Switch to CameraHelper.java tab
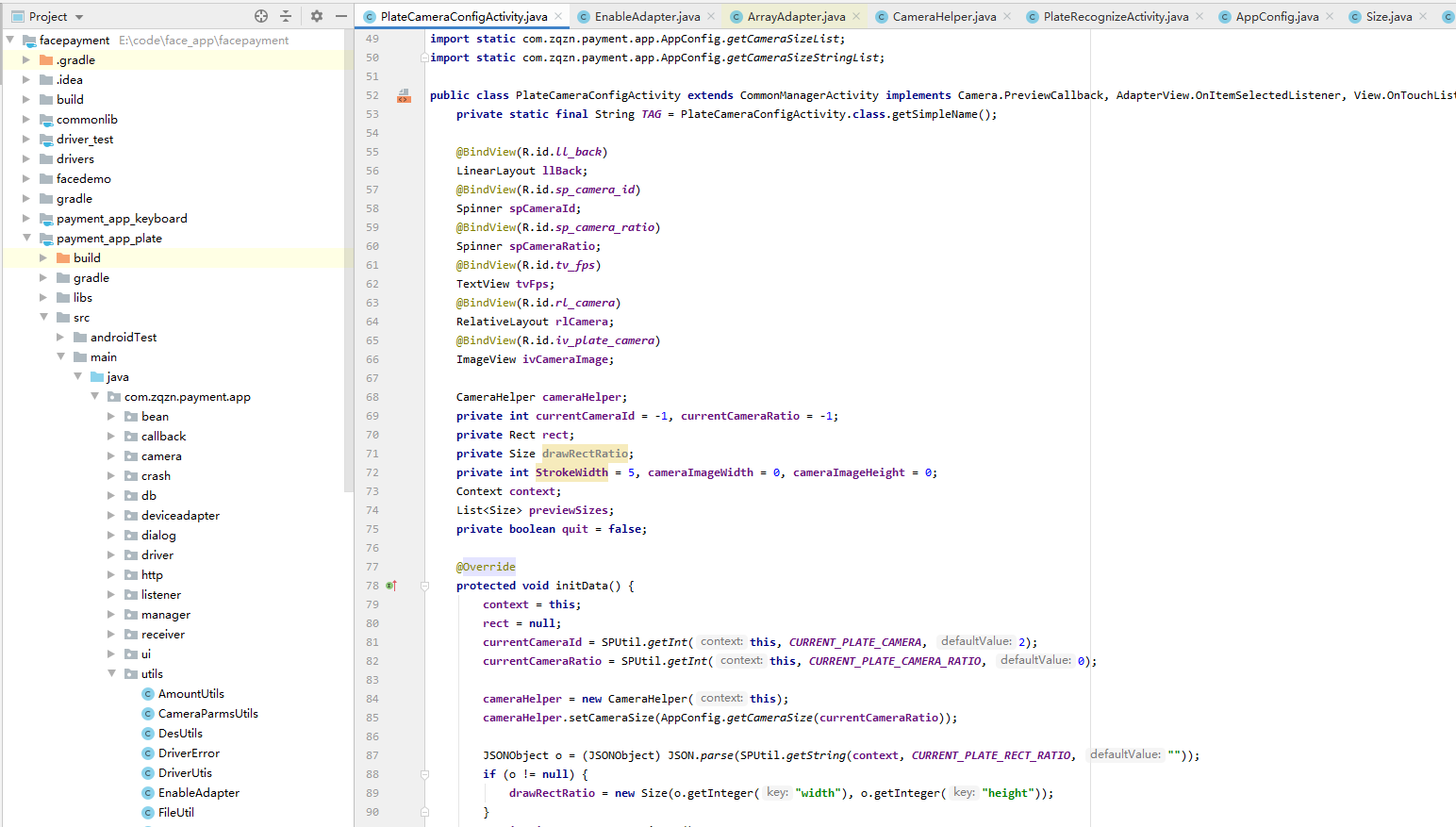This screenshot has width=1456, height=827. coord(944,16)
